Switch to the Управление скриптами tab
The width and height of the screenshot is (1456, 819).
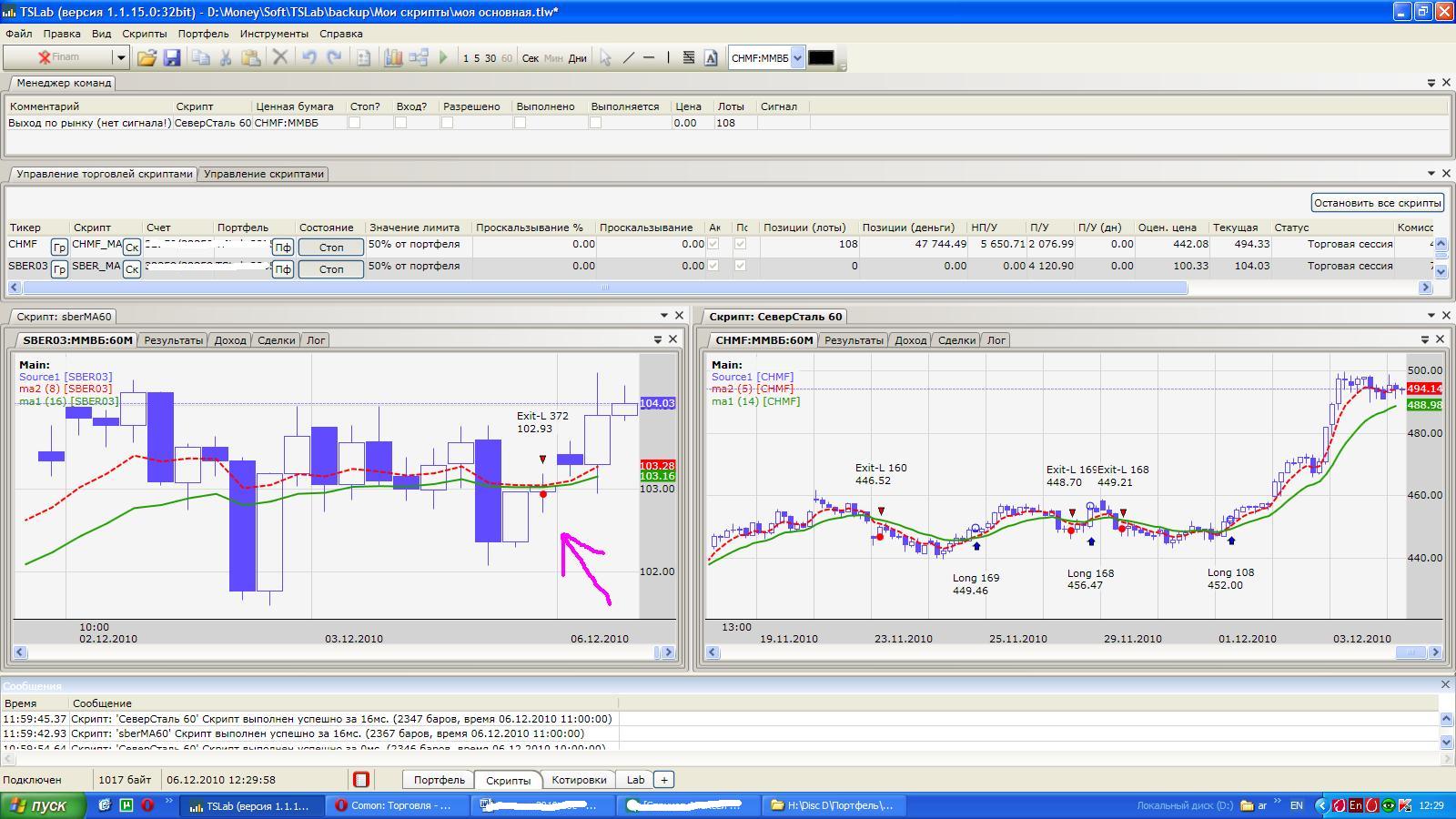[263, 174]
